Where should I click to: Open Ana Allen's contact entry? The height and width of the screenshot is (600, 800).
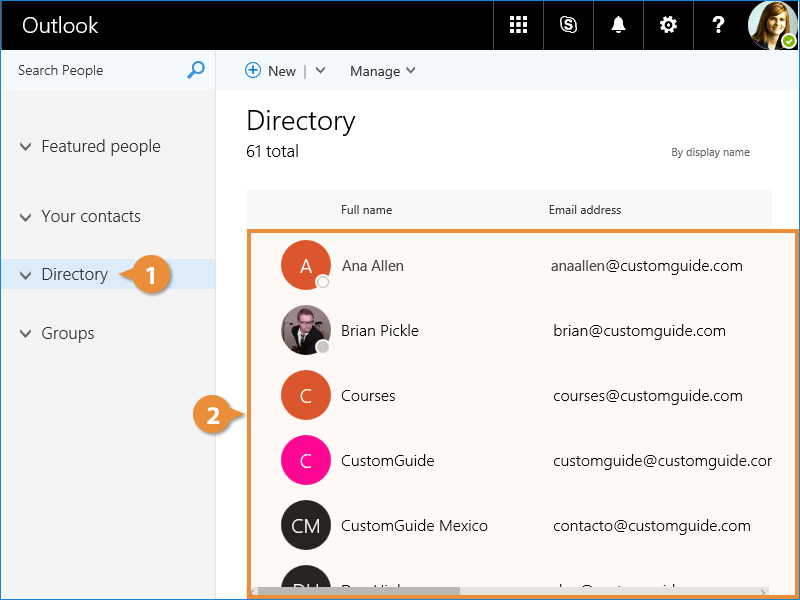point(372,266)
